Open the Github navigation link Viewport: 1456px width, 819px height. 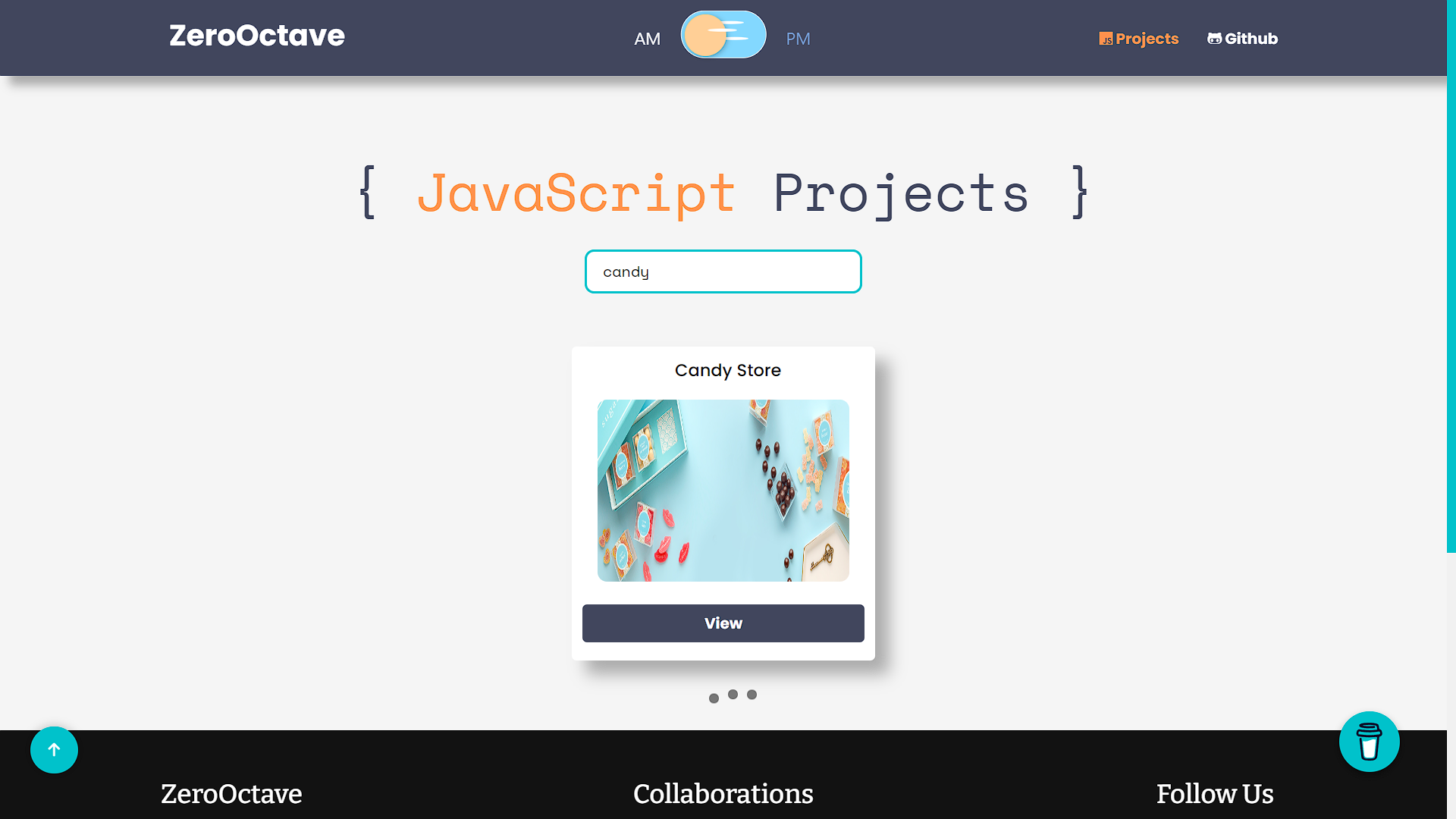point(1250,39)
